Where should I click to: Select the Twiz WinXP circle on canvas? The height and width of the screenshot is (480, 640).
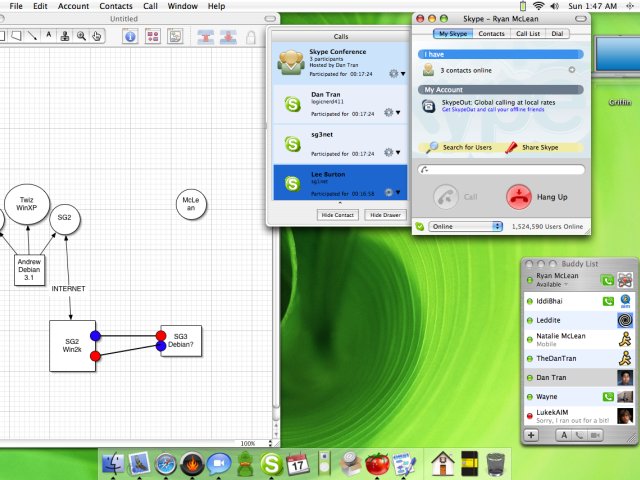pyautogui.click(x=27, y=204)
